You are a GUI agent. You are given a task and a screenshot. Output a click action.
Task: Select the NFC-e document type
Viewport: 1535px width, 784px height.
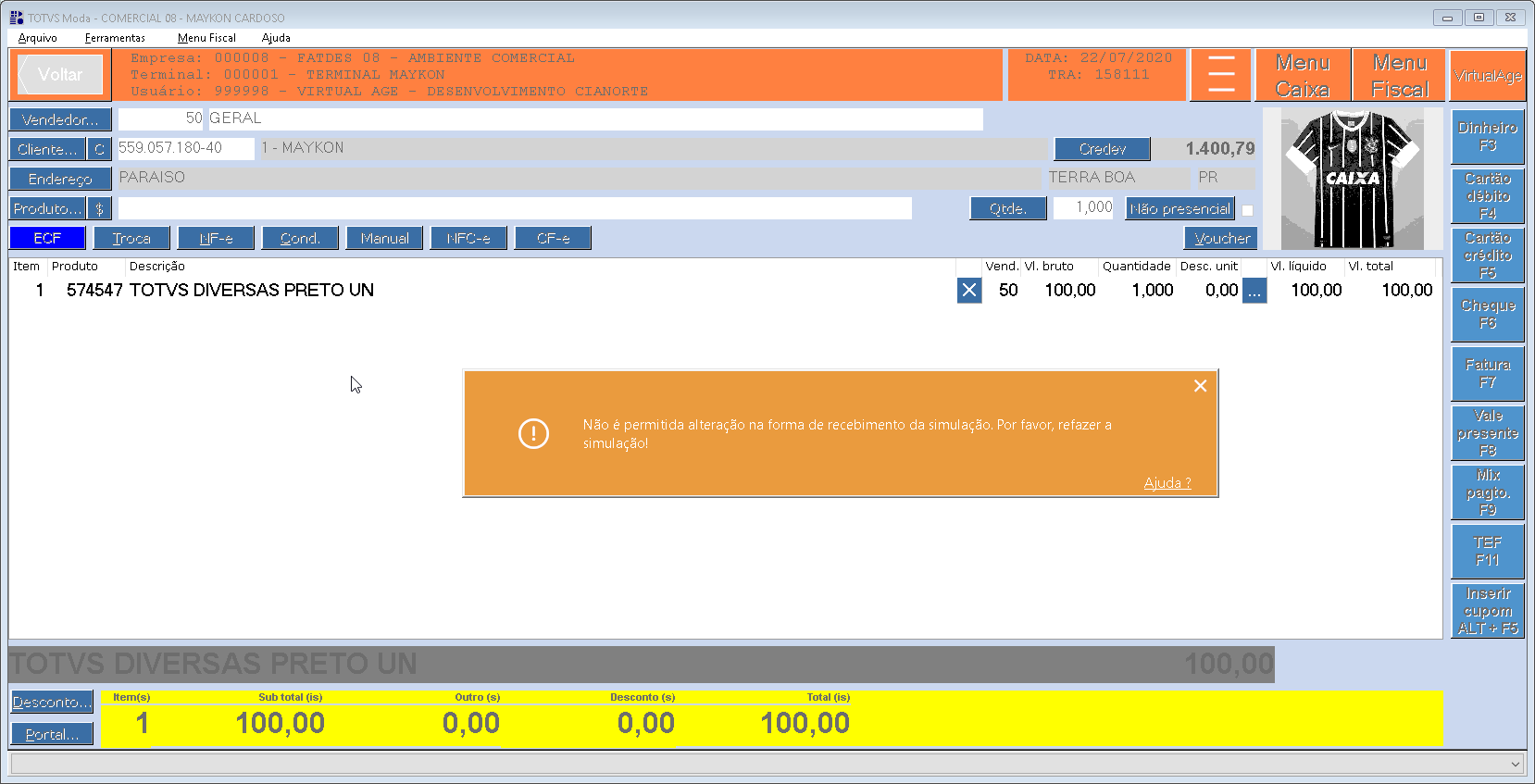[x=468, y=238]
